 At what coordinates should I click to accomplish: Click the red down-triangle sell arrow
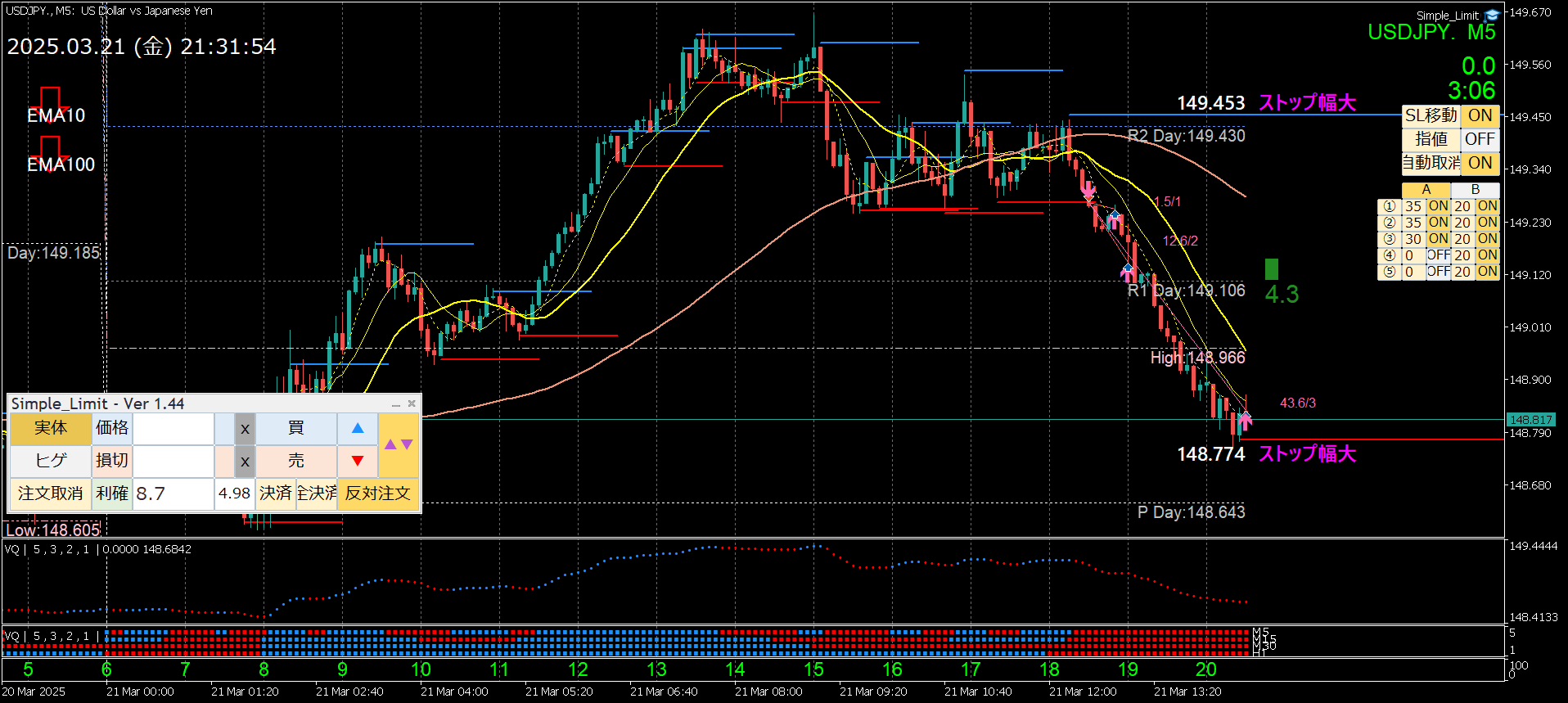pos(358,461)
